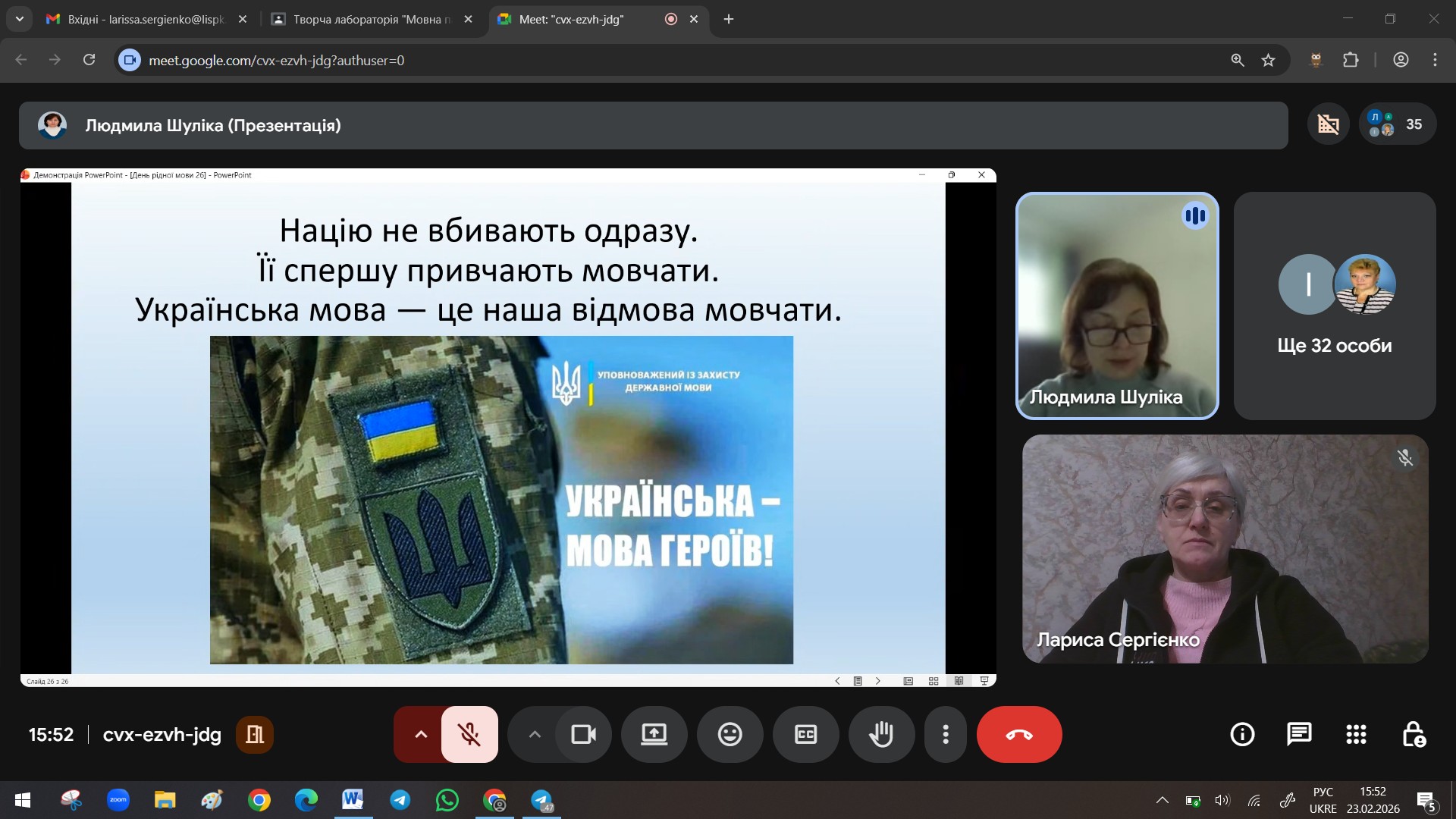Click the red leave call button

pos(1018,734)
